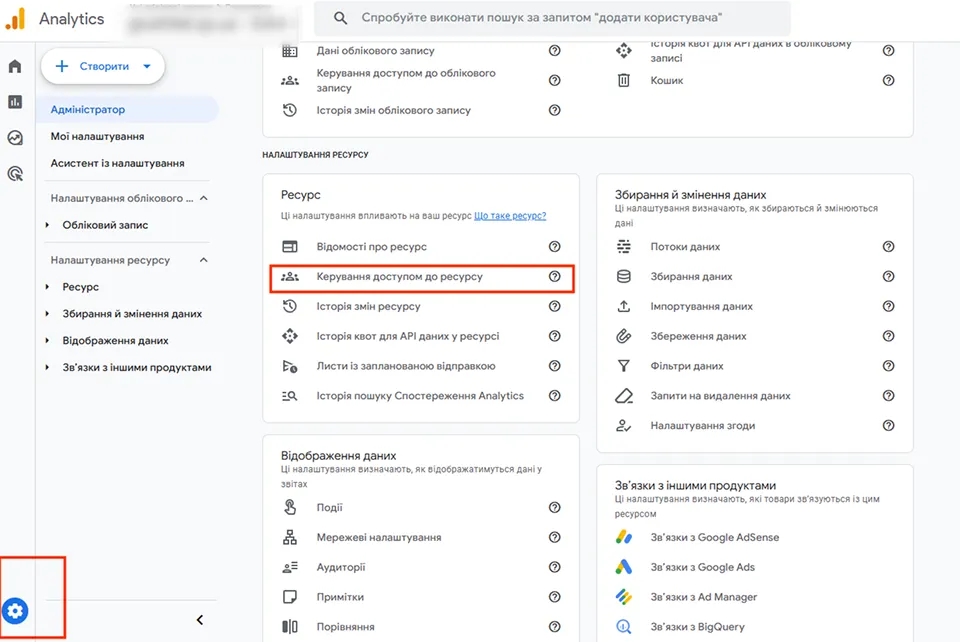The image size is (960, 642).
Task: Click the Analytics logo
Action: point(15,19)
